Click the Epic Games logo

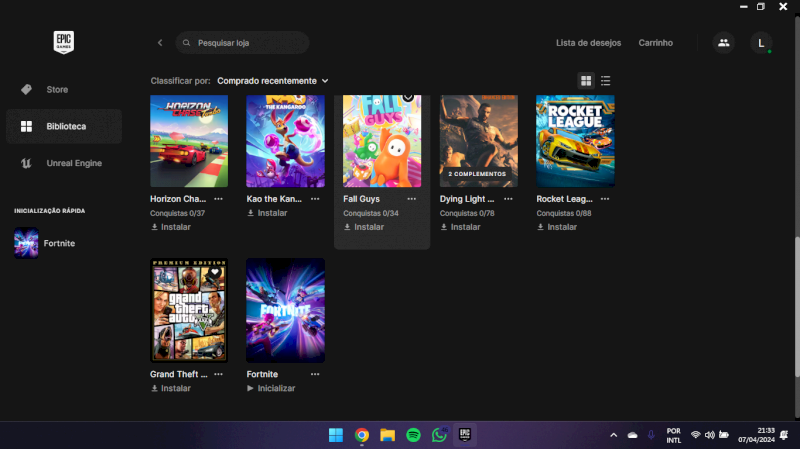[64, 42]
